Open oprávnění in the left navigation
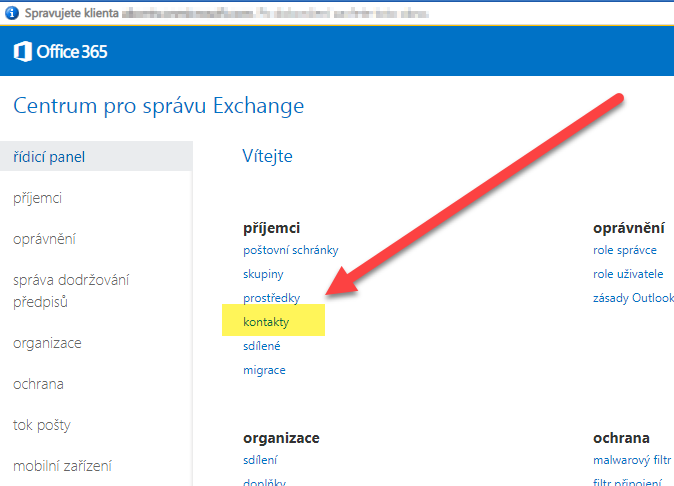 [44, 239]
